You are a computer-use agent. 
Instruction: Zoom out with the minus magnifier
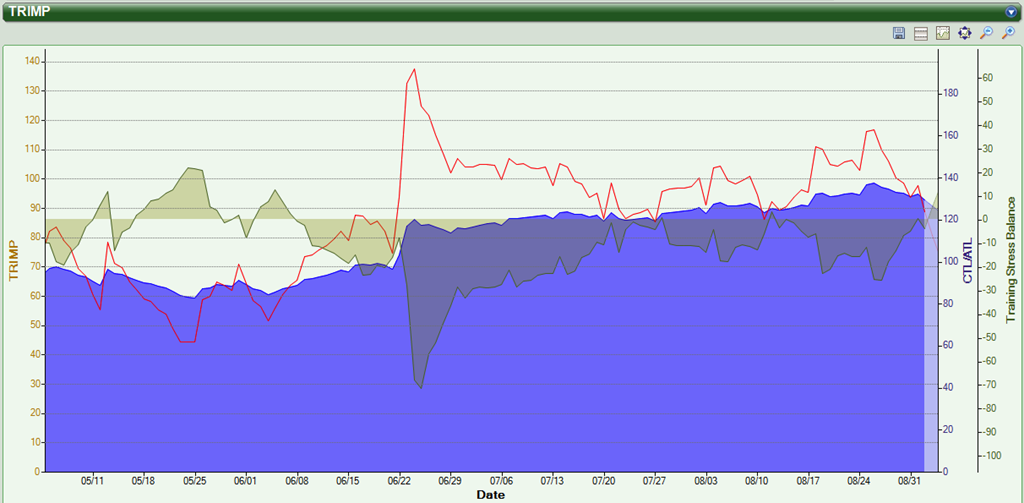coord(986,33)
